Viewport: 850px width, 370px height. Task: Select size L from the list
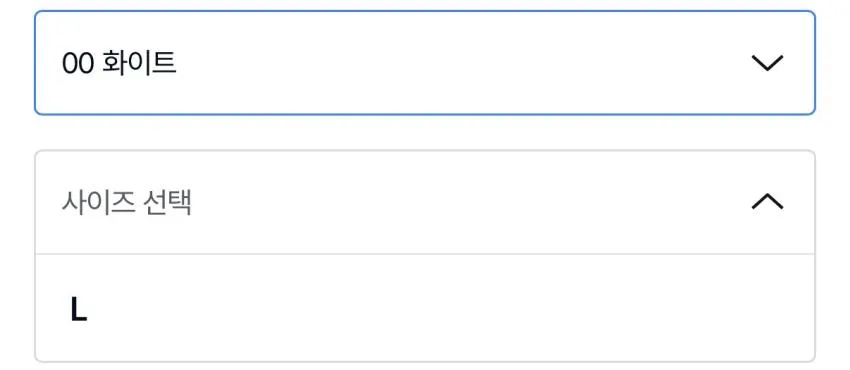(x=425, y=308)
